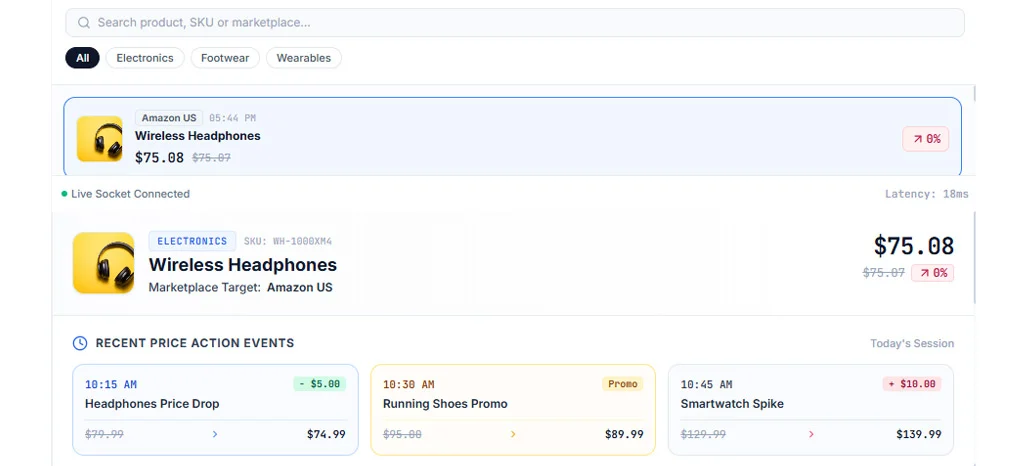Image resolution: width=1026 pixels, height=466 pixels.
Task: Click the search magnifier icon
Action: [84, 23]
